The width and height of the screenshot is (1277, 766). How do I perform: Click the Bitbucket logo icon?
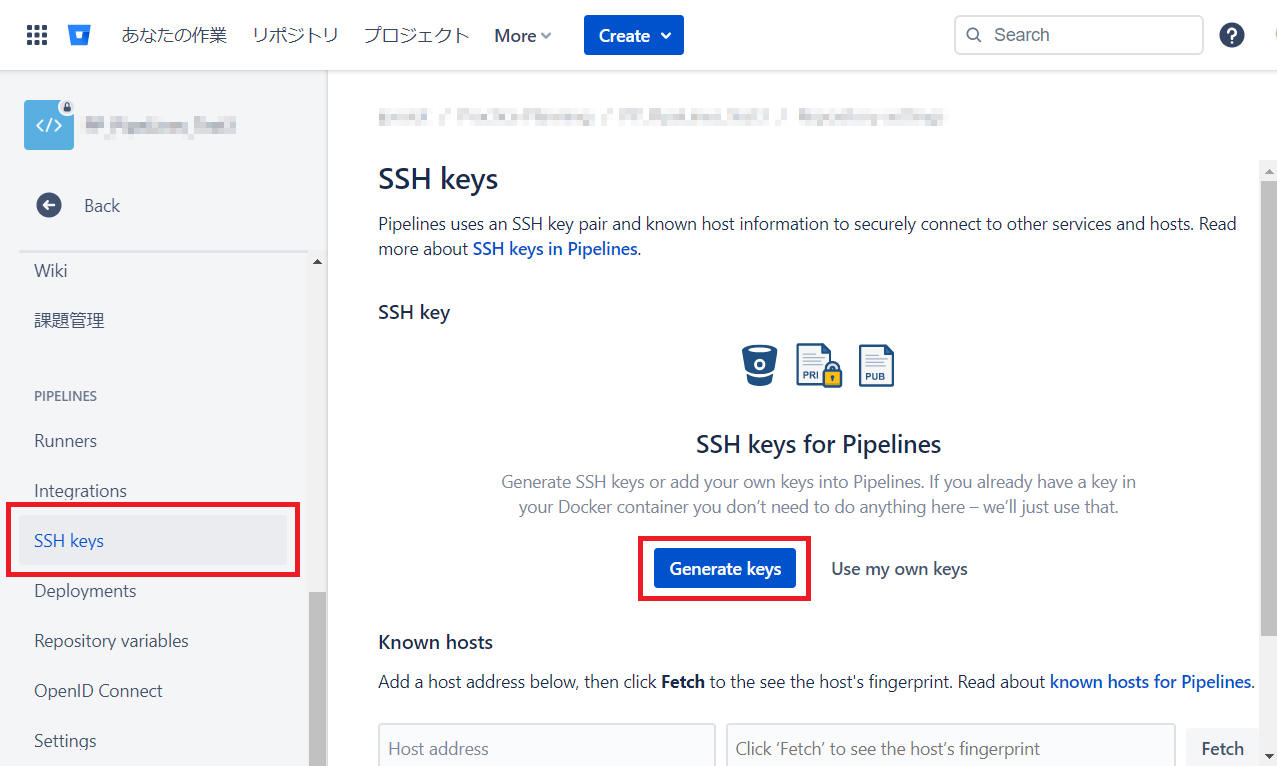pos(80,35)
